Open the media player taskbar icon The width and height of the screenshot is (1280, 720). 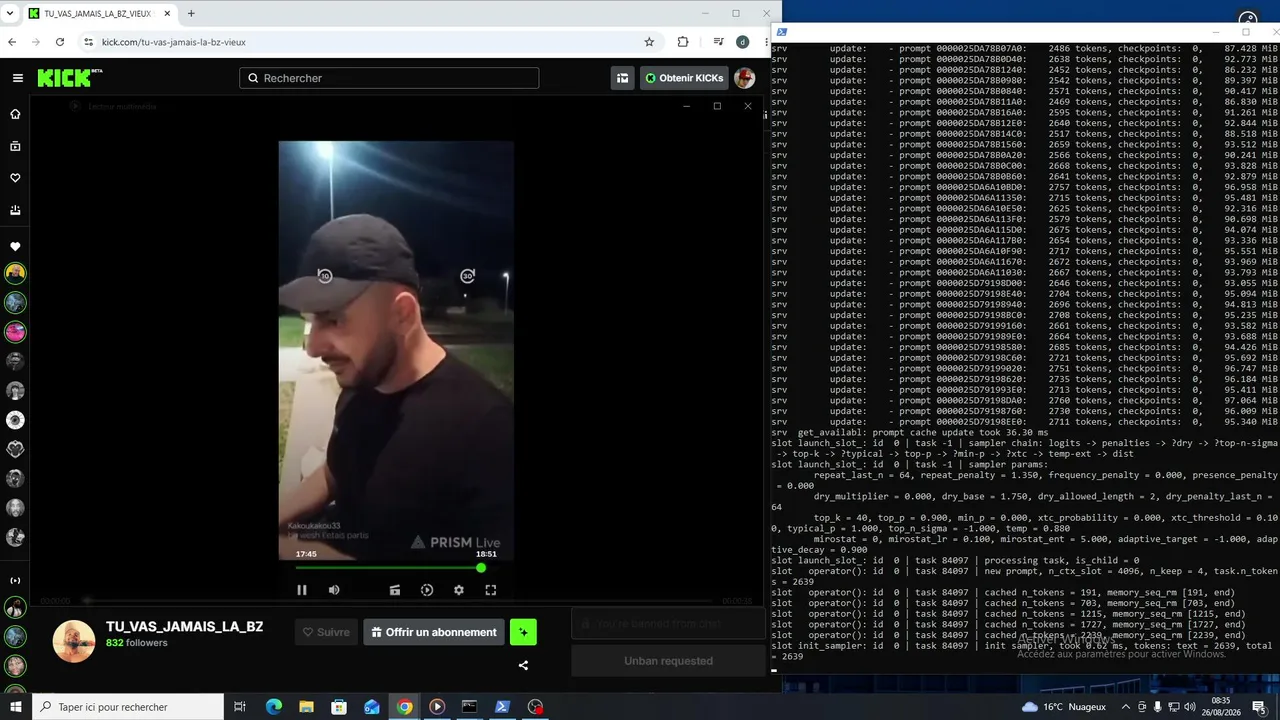point(437,707)
